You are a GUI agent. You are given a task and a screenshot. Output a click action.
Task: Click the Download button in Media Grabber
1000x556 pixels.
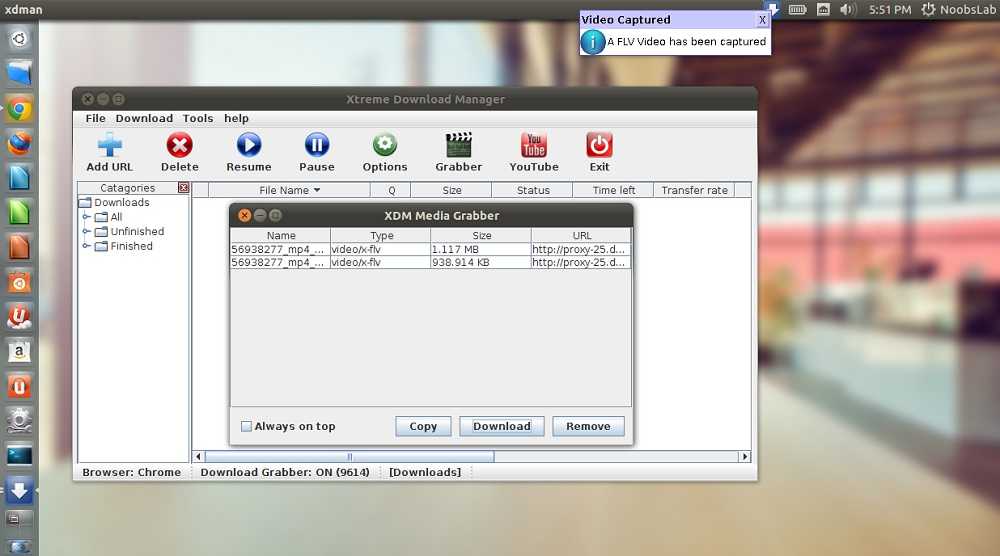click(x=502, y=426)
